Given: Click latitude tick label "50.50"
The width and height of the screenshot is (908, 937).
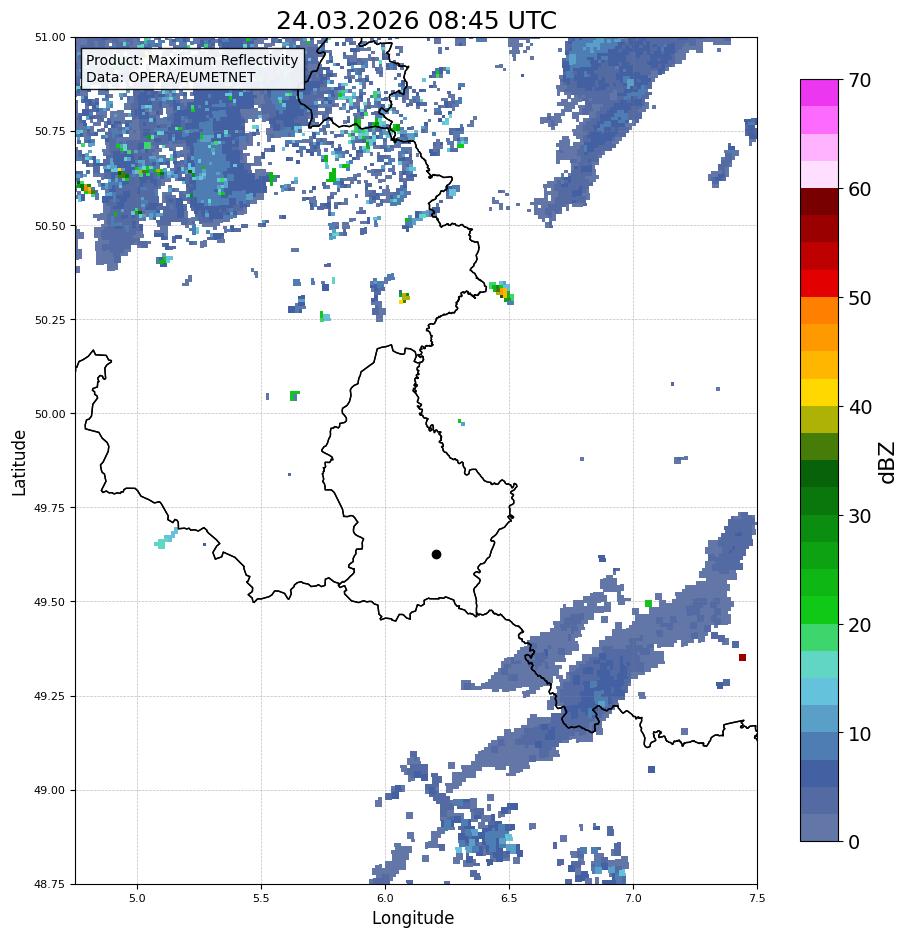Looking at the screenshot, I should (50, 226).
